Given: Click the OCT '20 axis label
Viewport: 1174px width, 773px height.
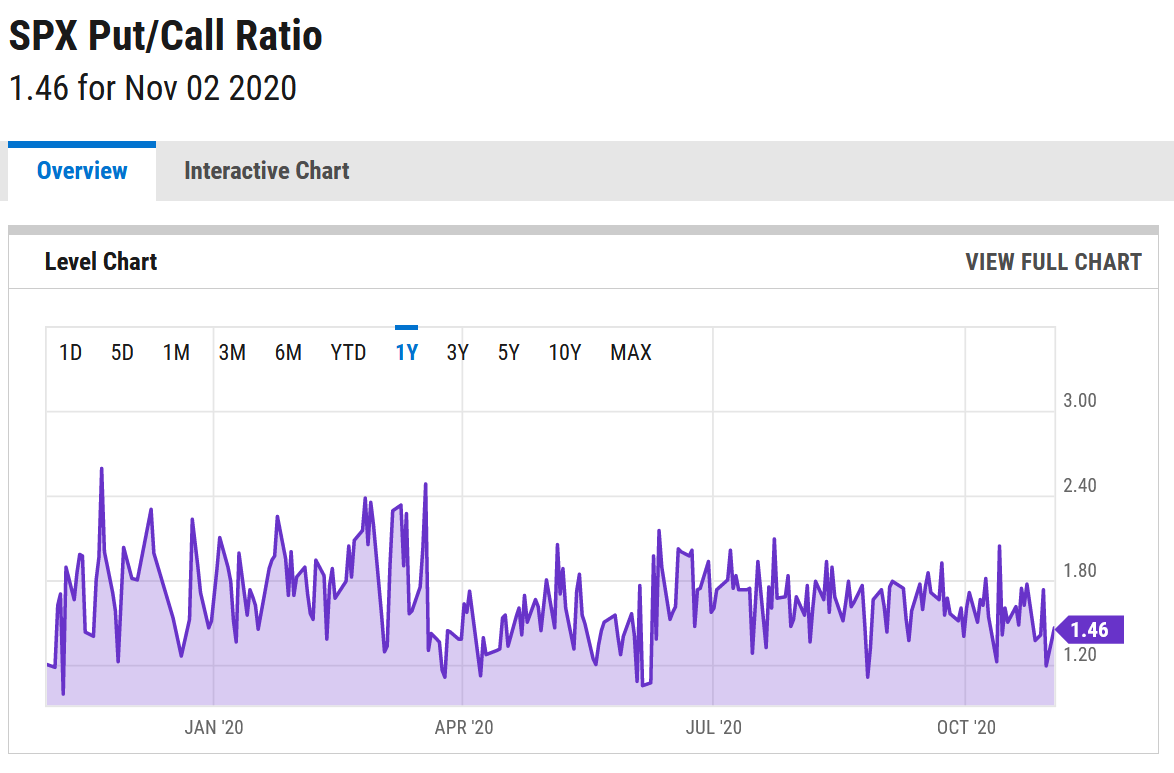Looking at the screenshot, I should pyautogui.click(x=967, y=727).
